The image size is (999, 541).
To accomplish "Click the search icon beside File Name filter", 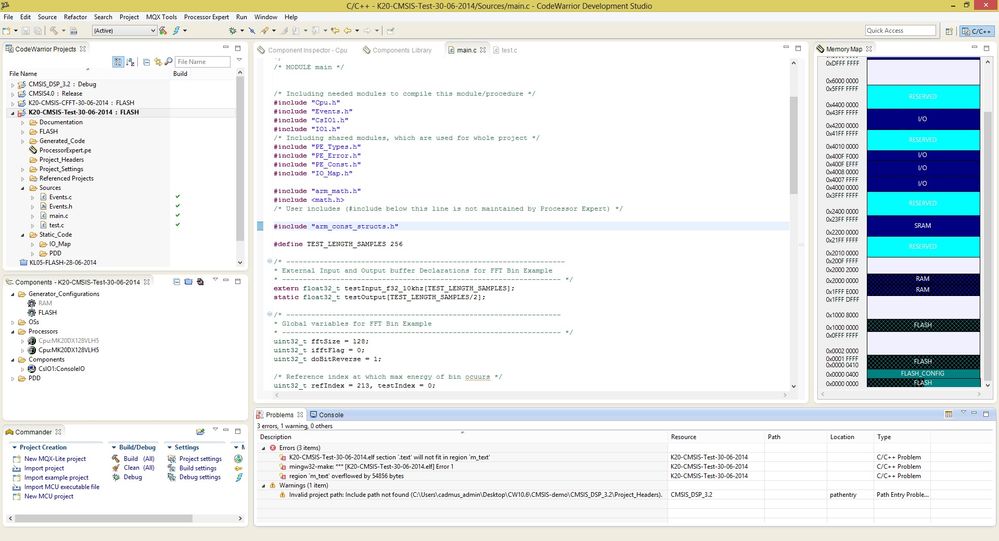I will (169, 62).
